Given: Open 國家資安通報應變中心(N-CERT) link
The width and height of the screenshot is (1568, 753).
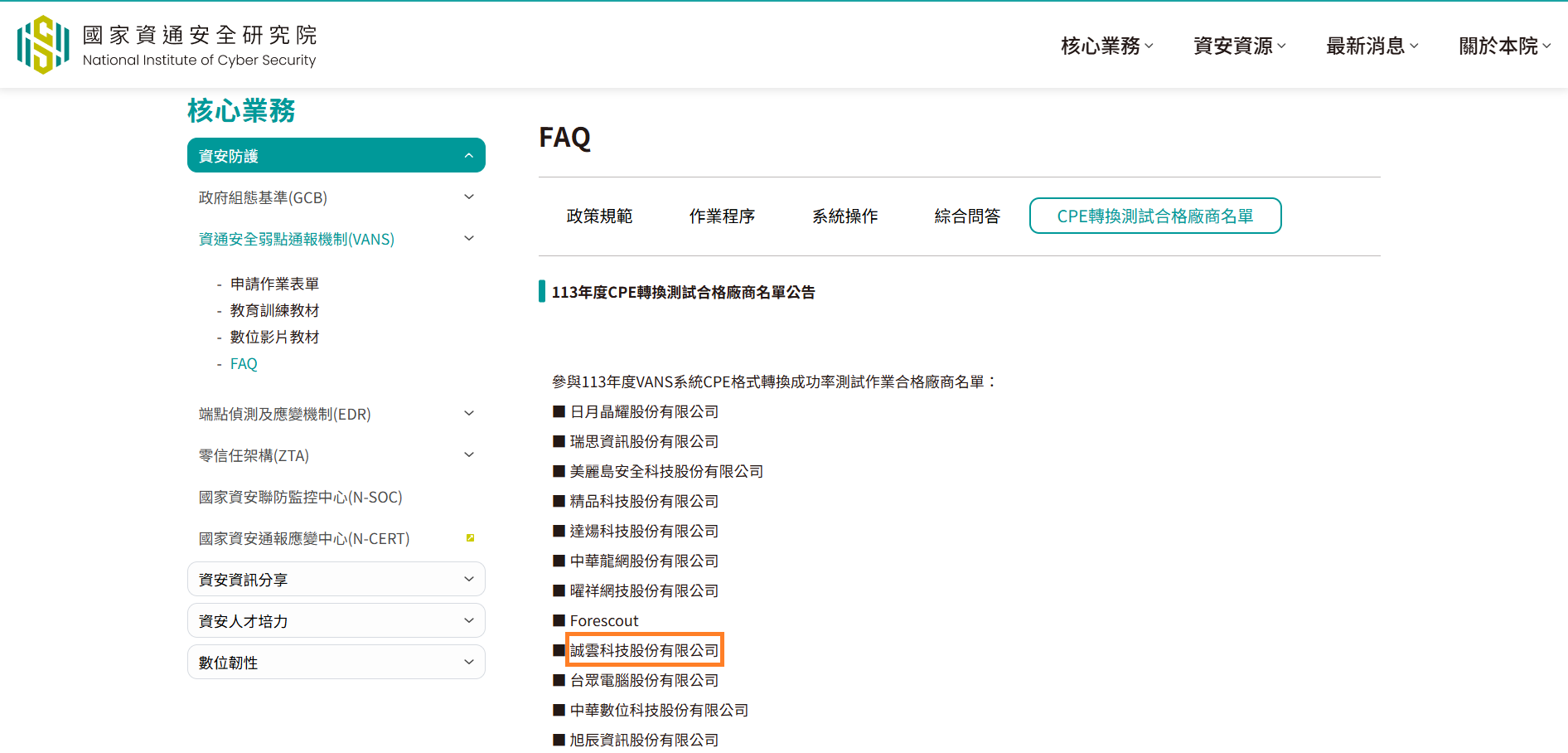Looking at the screenshot, I should point(304,538).
